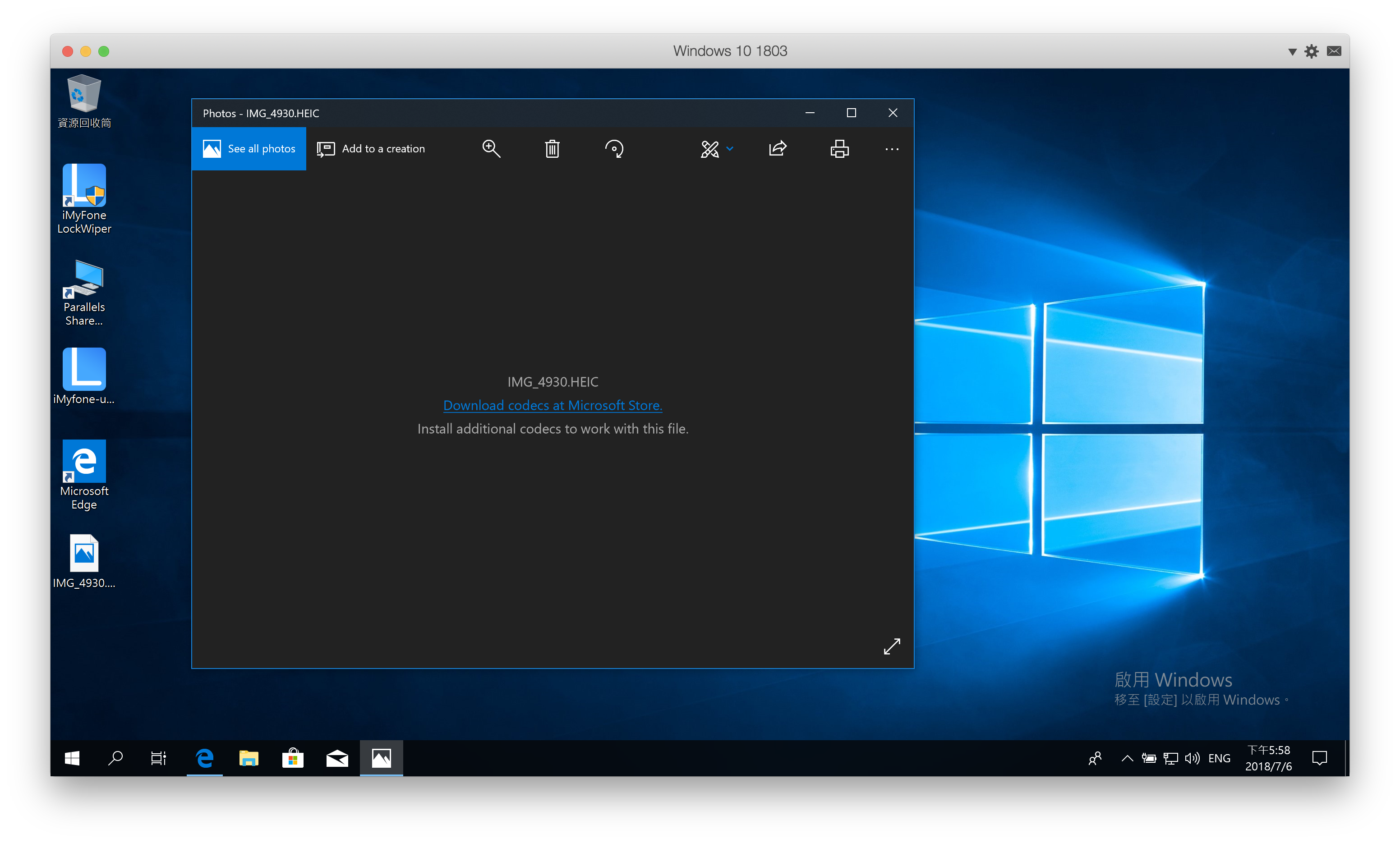Image resolution: width=1400 pixels, height=843 pixels.
Task: Switch to Photos app in the taskbar
Action: 381,758
